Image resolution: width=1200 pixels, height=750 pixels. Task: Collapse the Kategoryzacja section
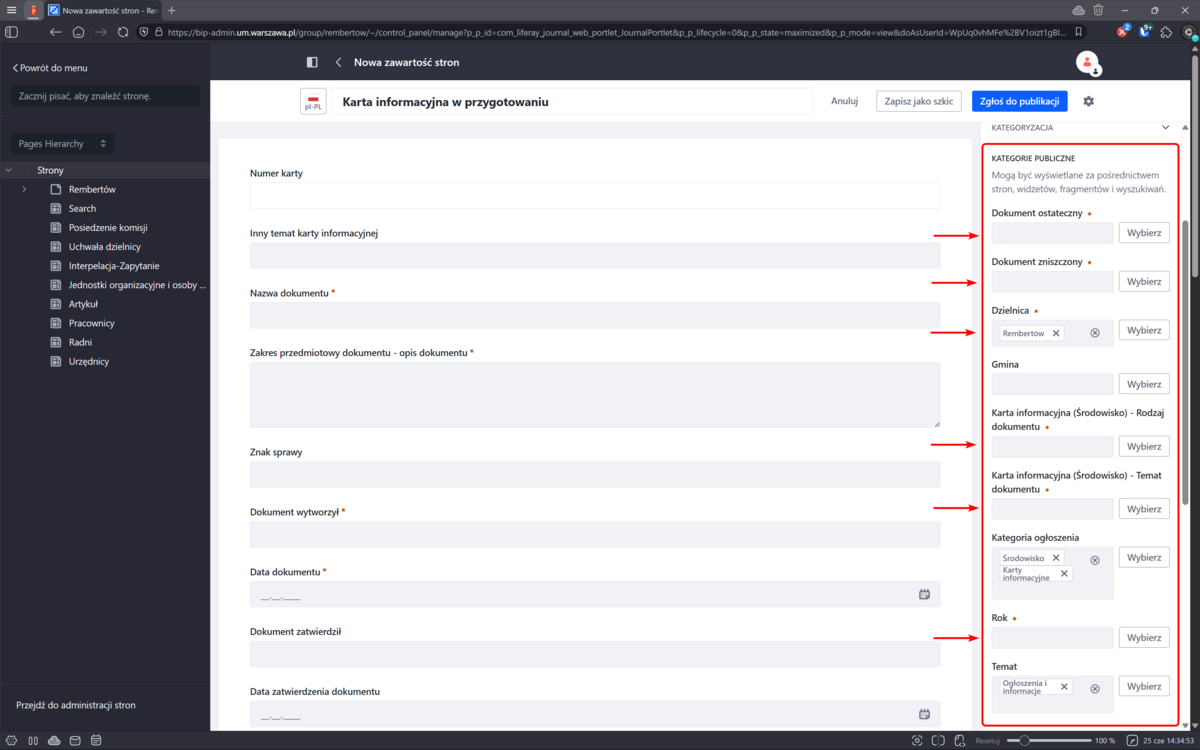click(x=1165, y=128)
